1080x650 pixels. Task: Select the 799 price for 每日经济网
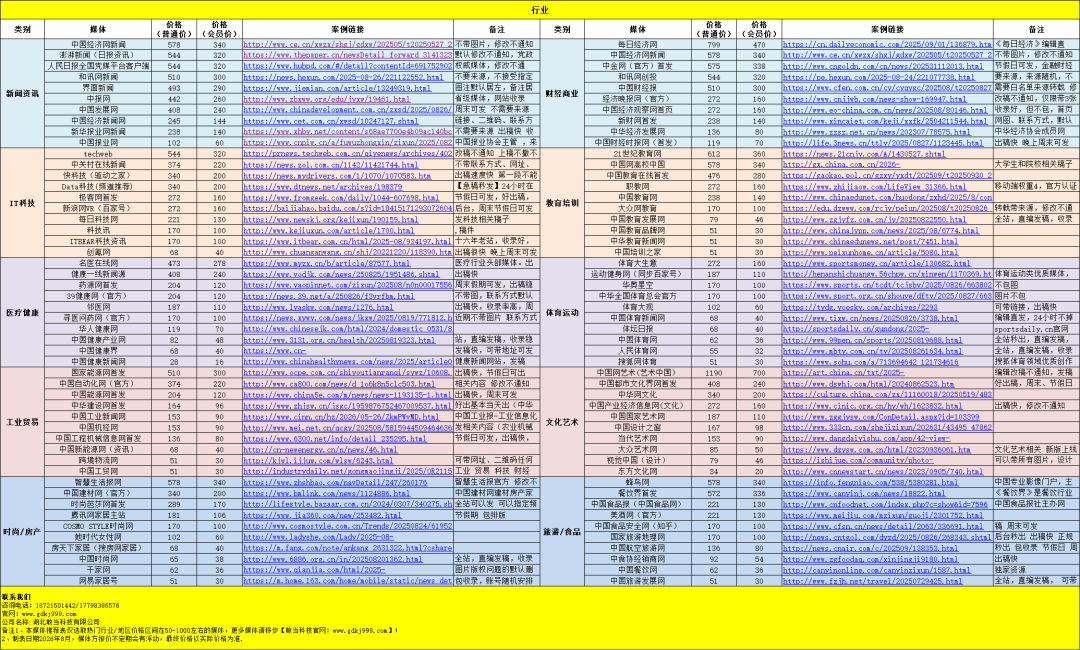714,44
